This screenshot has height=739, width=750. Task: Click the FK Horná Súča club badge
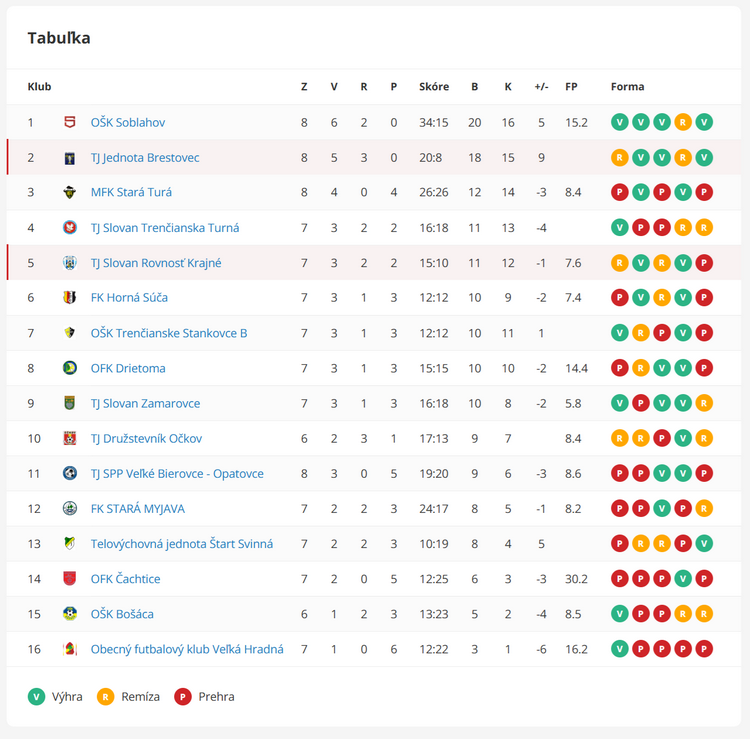pyautogui.click(x=69, y=298)
